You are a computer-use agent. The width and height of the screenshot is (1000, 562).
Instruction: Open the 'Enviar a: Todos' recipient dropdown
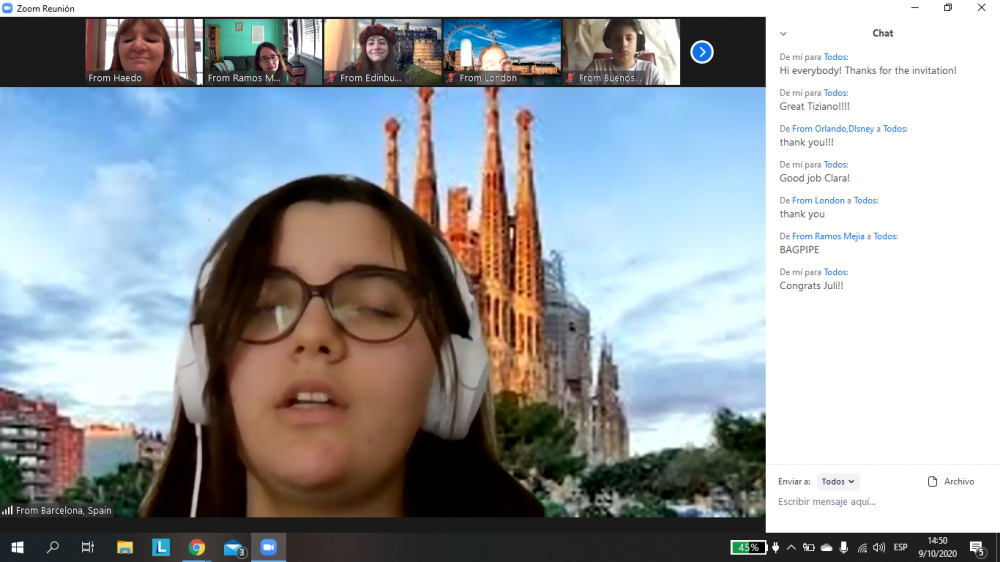tap(837, 482)
